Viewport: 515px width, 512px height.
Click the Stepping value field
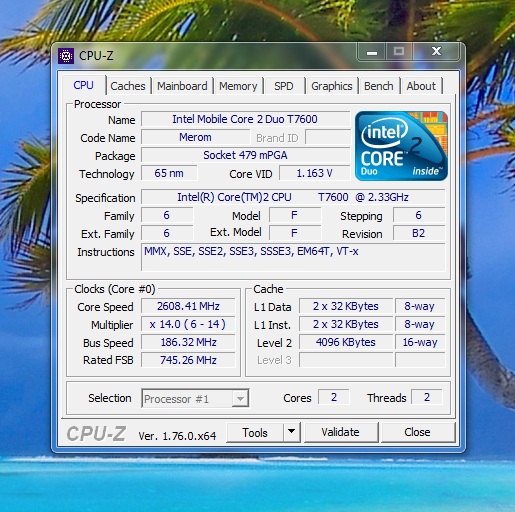(x=419, y=215)
